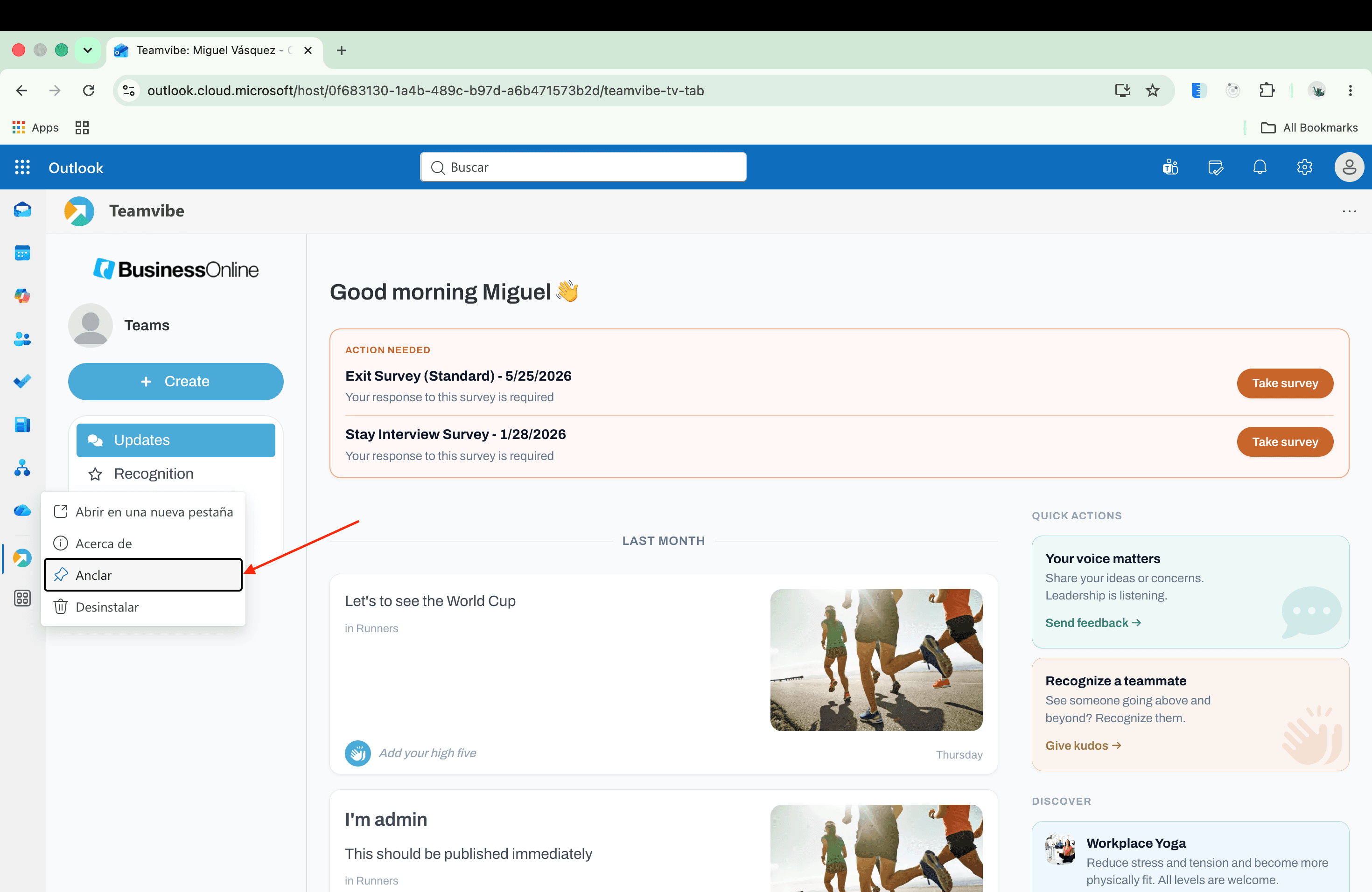
Task: Add high five to World Cup post
Action: pos(357,753)
